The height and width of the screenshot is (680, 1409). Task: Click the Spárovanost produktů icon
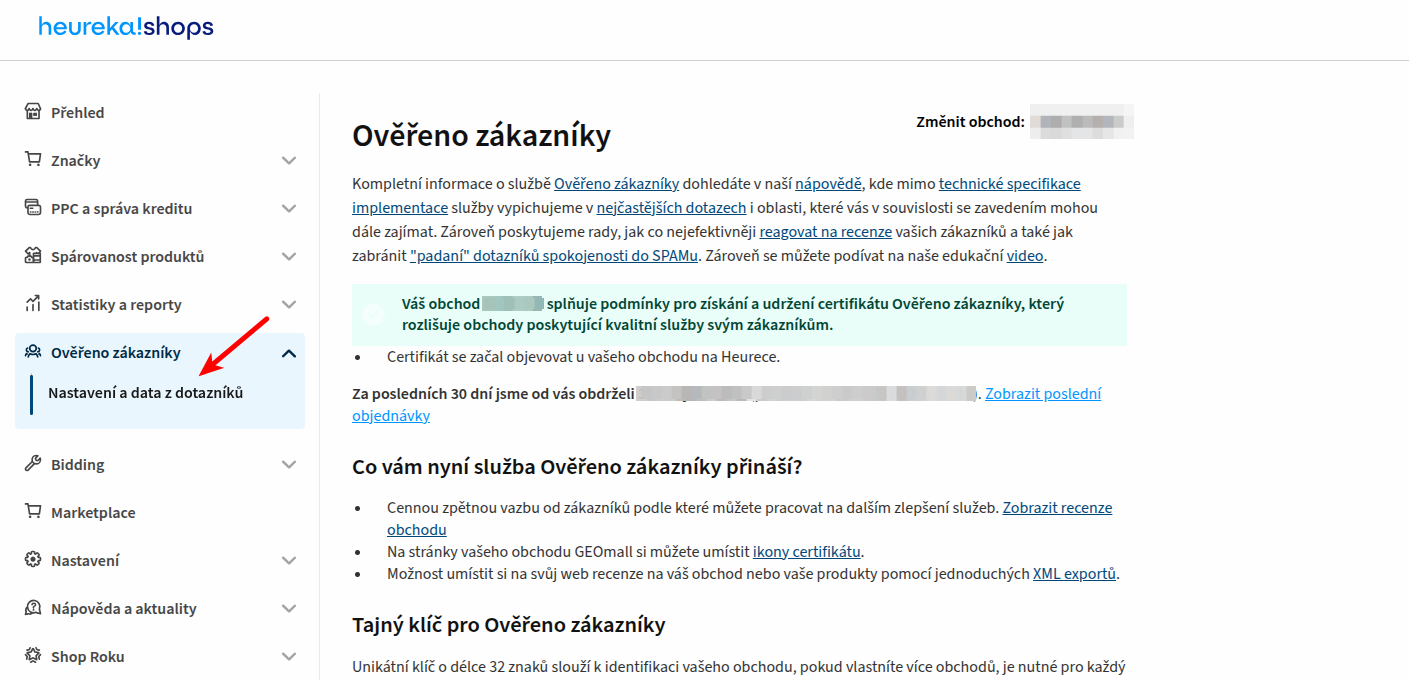[x=33, y=256]
